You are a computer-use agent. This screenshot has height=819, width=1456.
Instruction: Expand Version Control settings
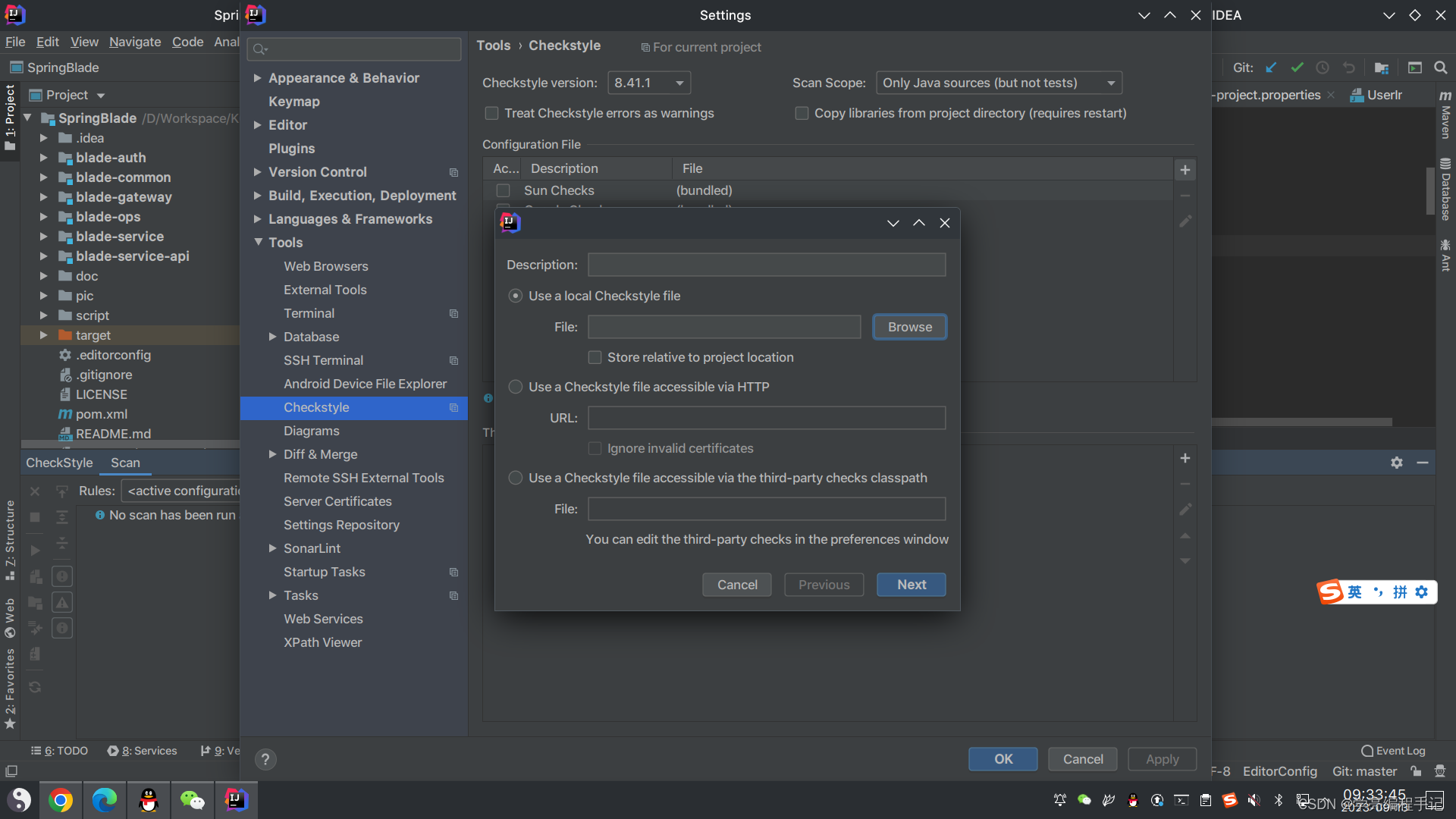(258, 172)
